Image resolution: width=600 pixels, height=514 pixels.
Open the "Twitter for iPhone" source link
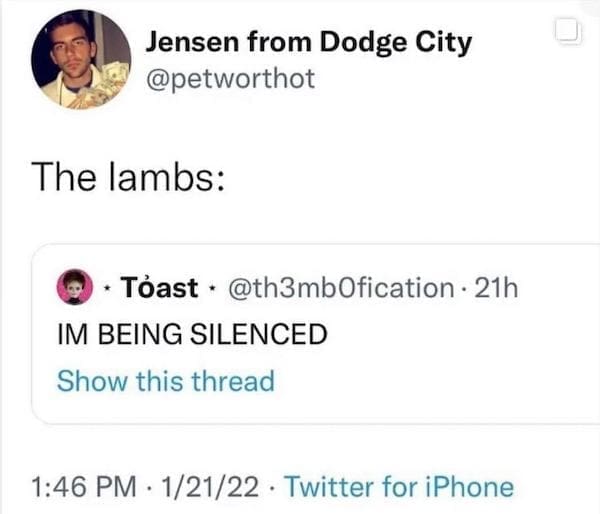[399, 487]
